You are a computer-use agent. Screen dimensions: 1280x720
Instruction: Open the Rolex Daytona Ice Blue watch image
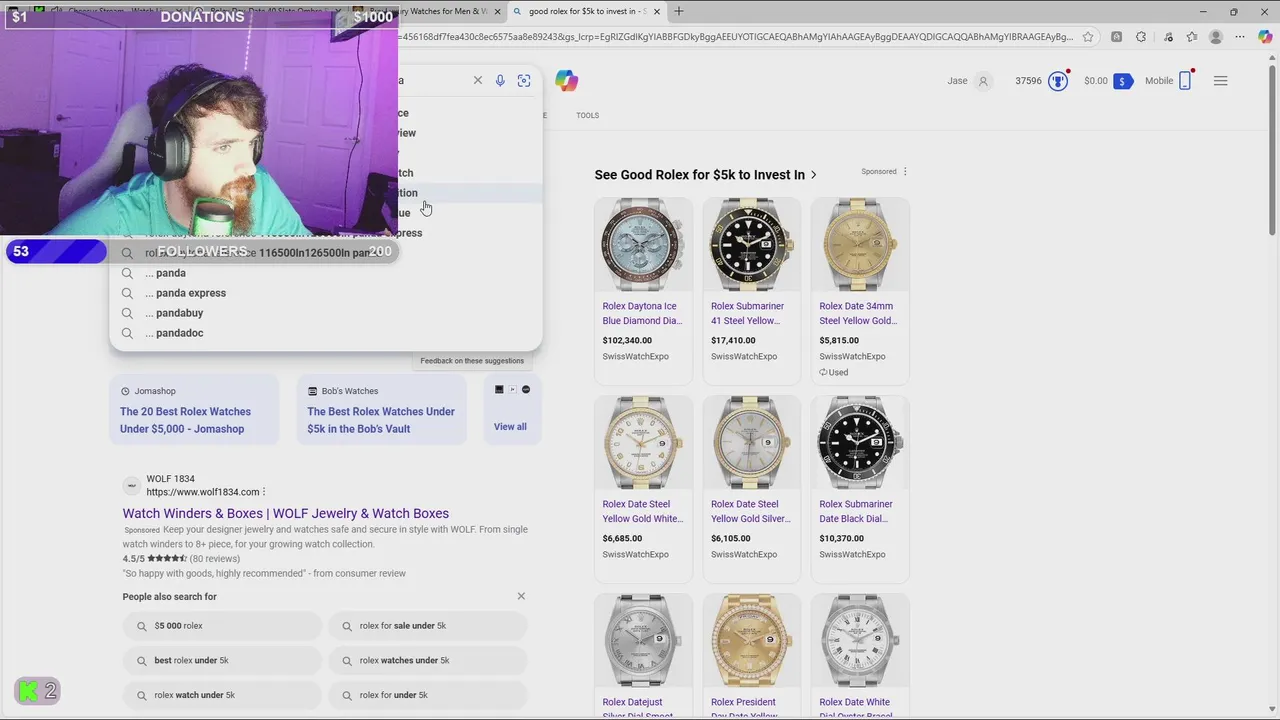coord(643,245)
